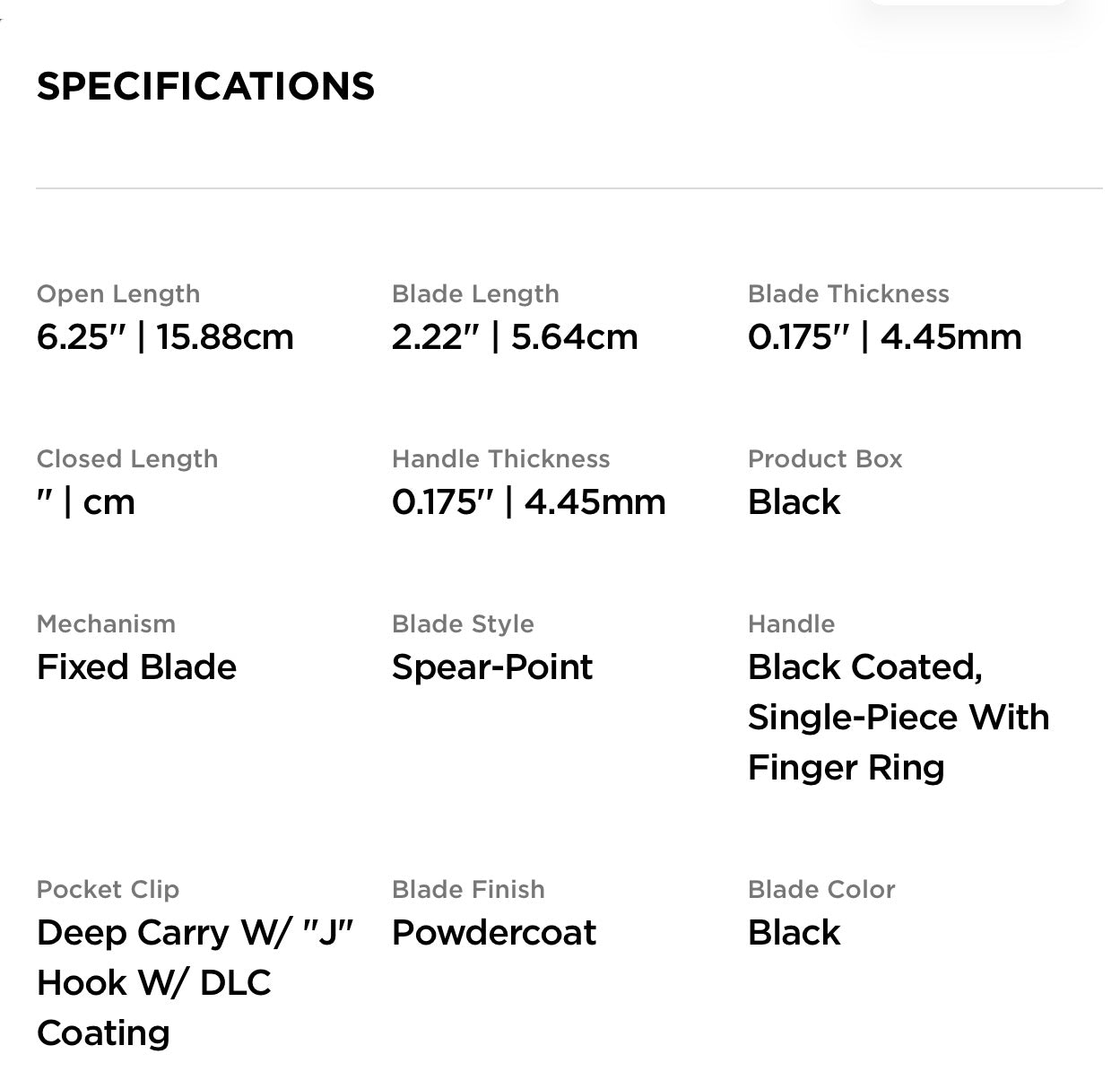Screen dimensions: 1120x1089
Task: Select the Handle Thickness label
Action: pos(500,459)
